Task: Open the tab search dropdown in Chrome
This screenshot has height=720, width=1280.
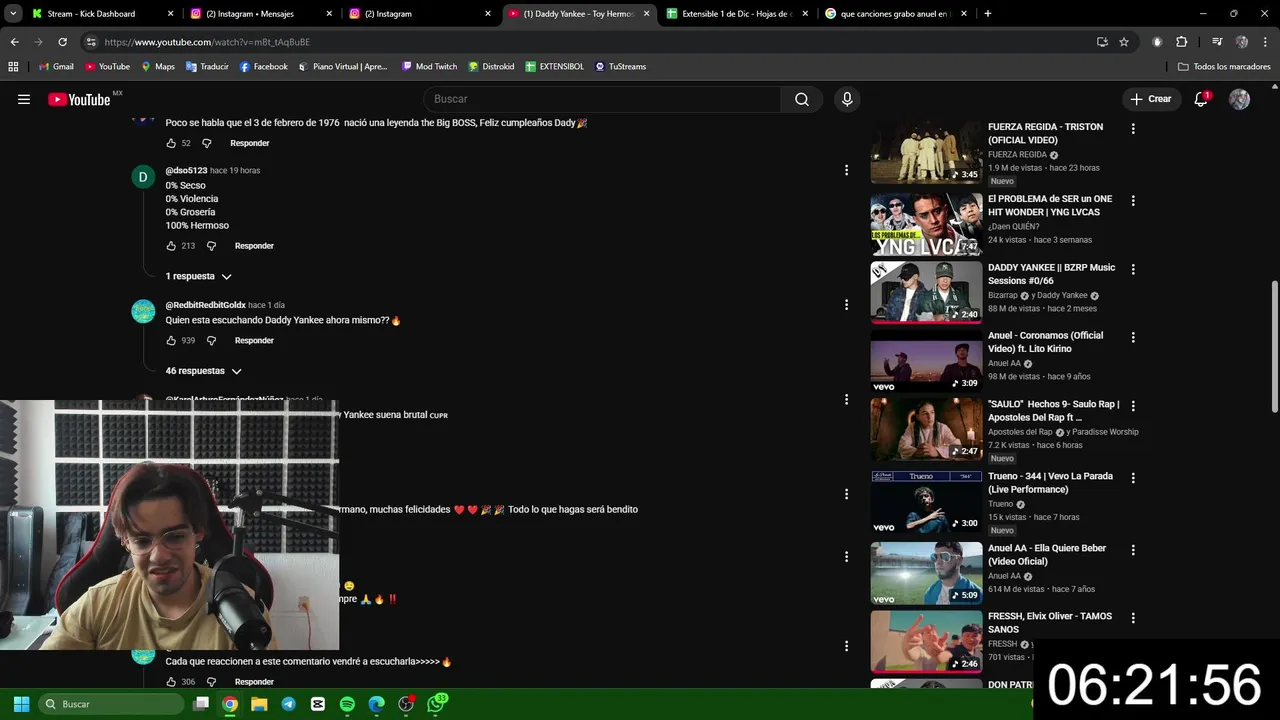Action: point(13,14)
